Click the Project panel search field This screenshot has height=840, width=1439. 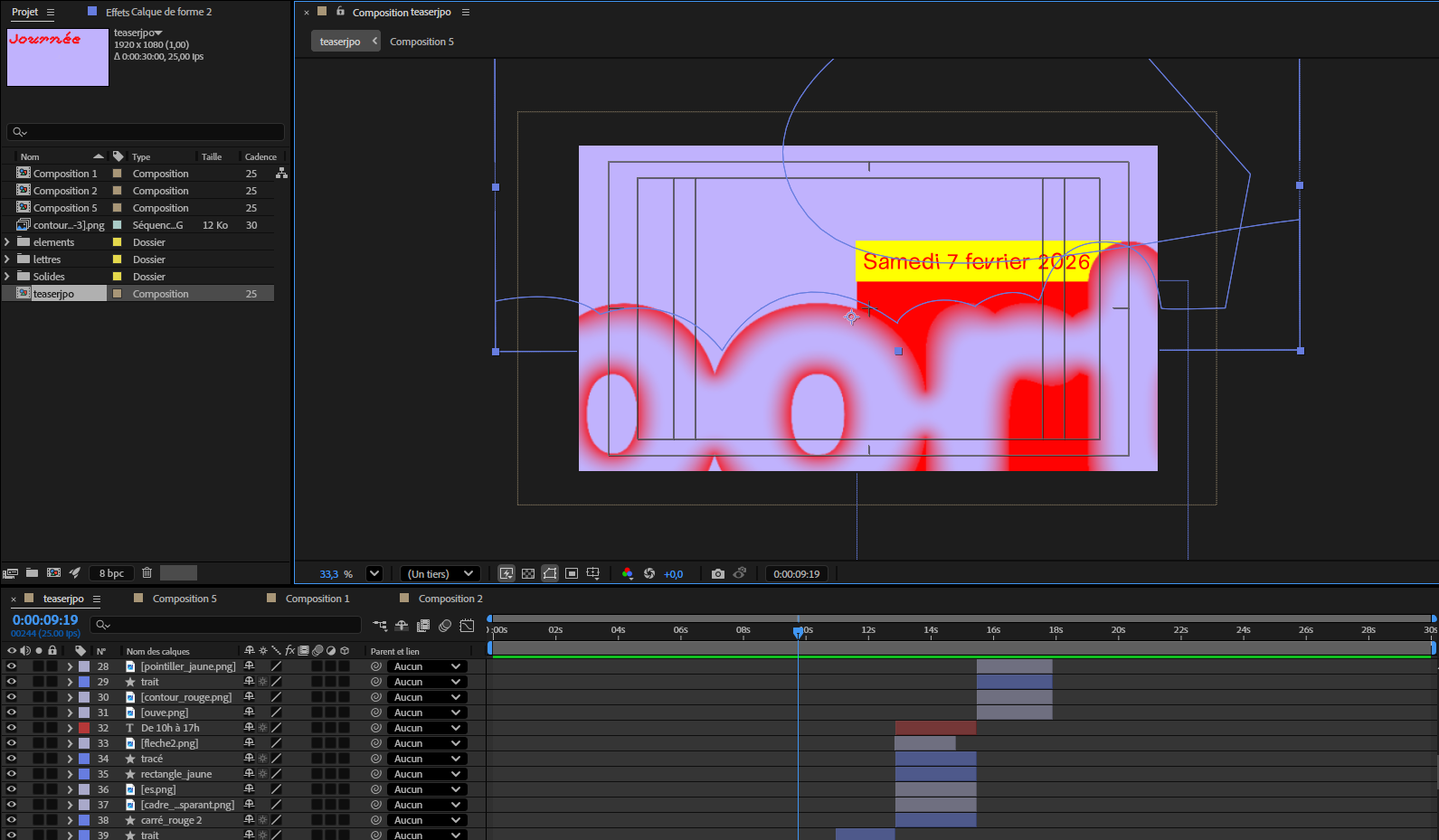[146, 132]
